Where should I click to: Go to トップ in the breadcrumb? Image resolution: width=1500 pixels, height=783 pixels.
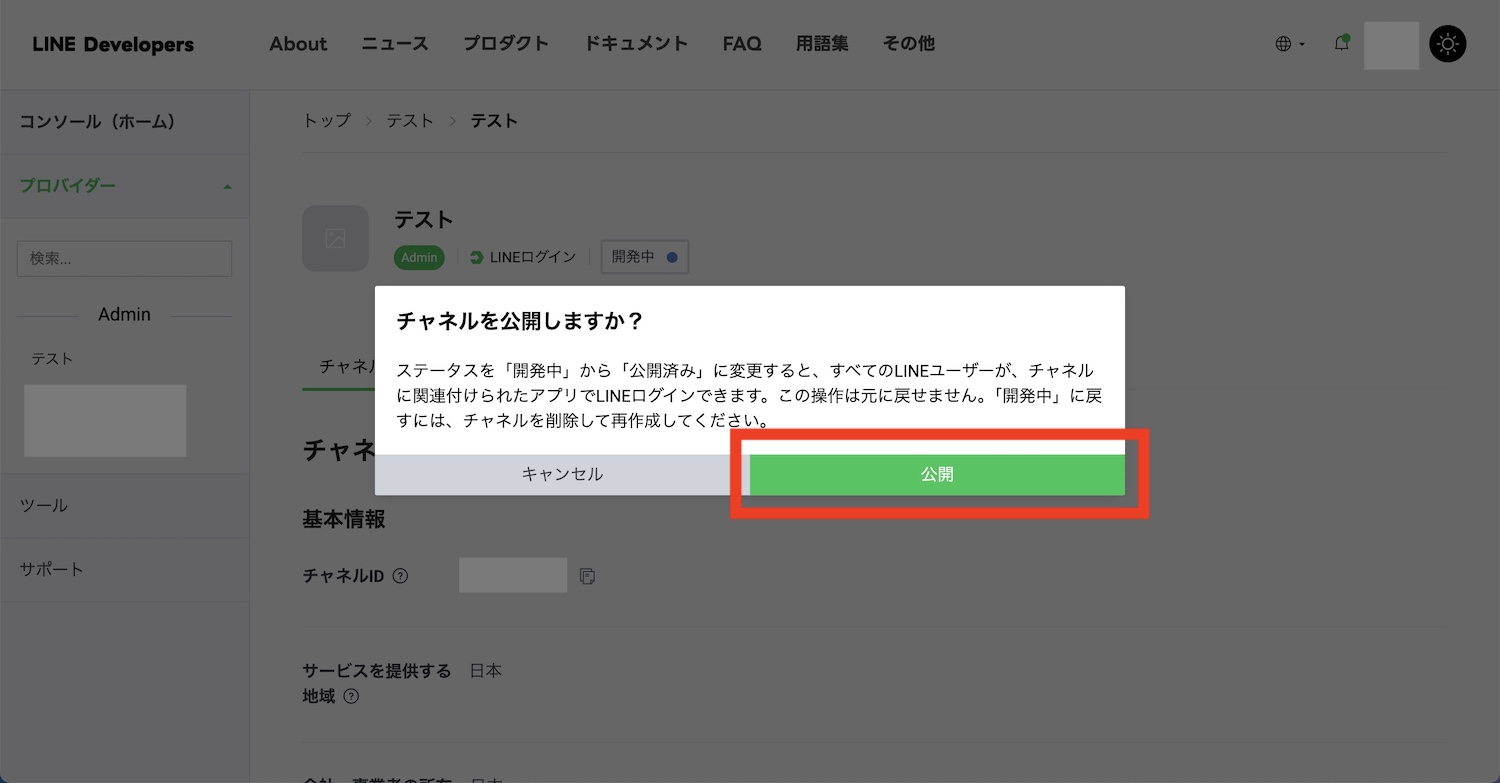tap(327, 121)
